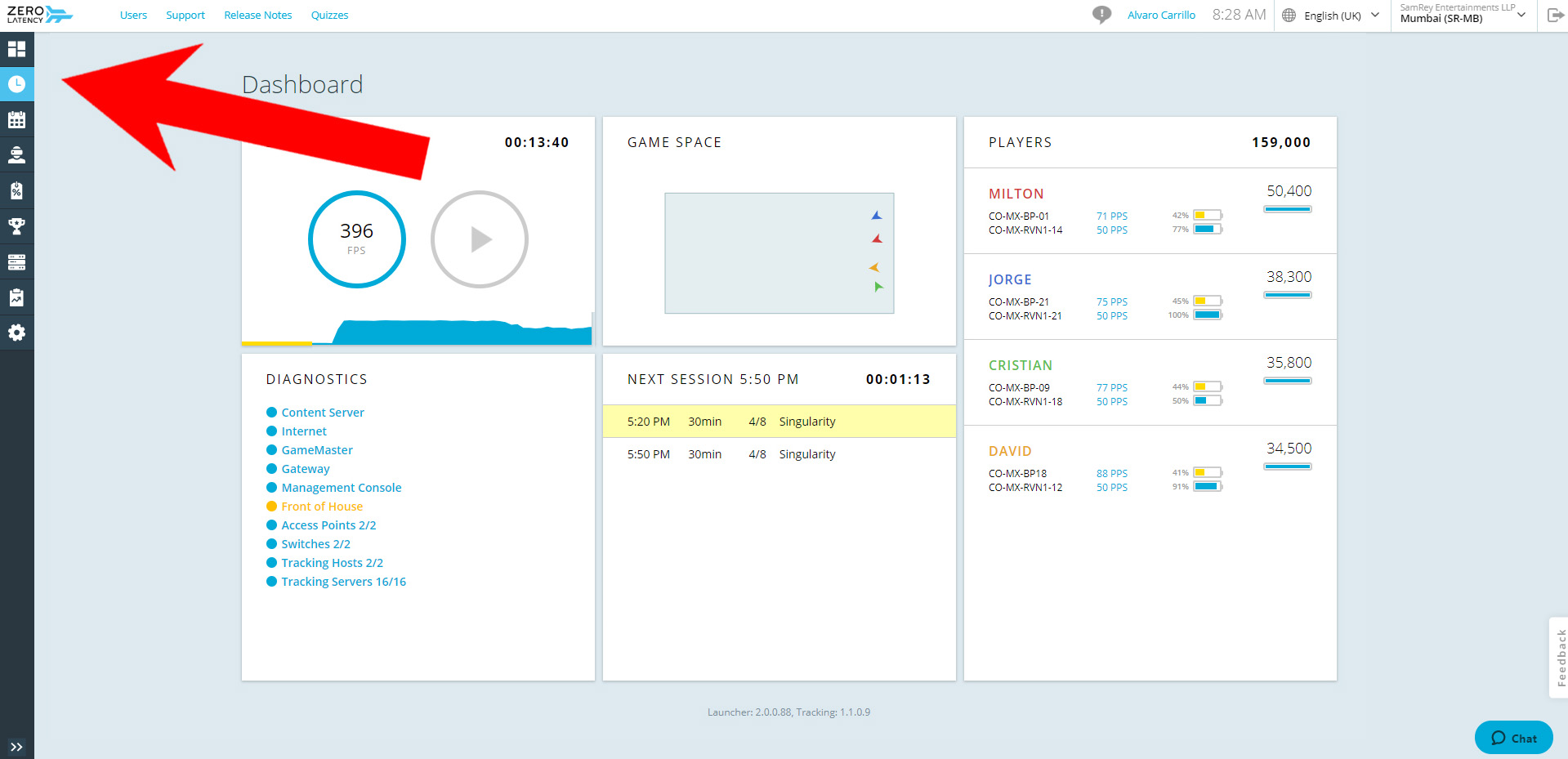Open the English (UK) language dropdown

pyautogui.click(x=1342, y=16)
